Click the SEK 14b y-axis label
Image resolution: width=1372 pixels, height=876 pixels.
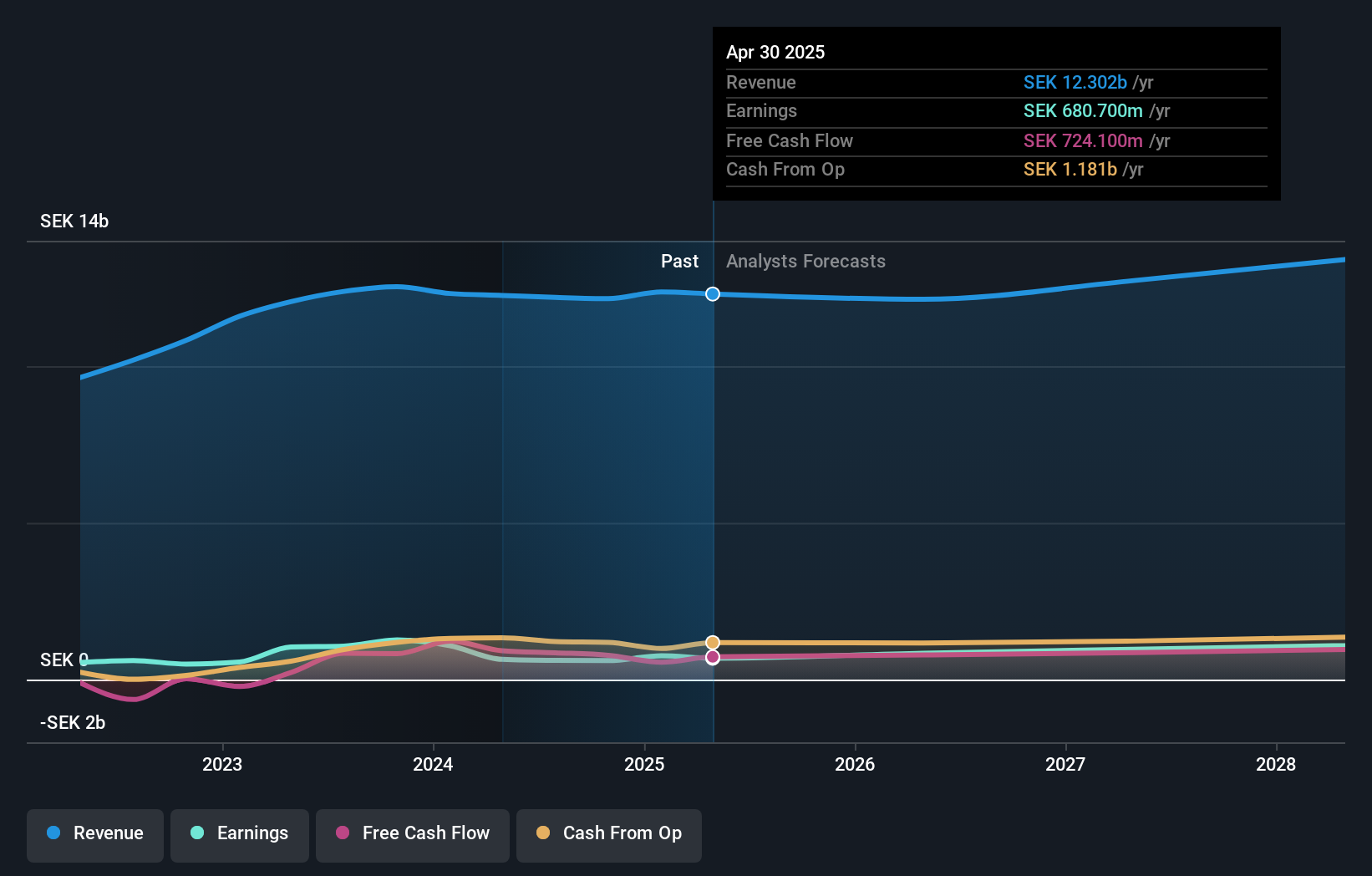[74, 221]
